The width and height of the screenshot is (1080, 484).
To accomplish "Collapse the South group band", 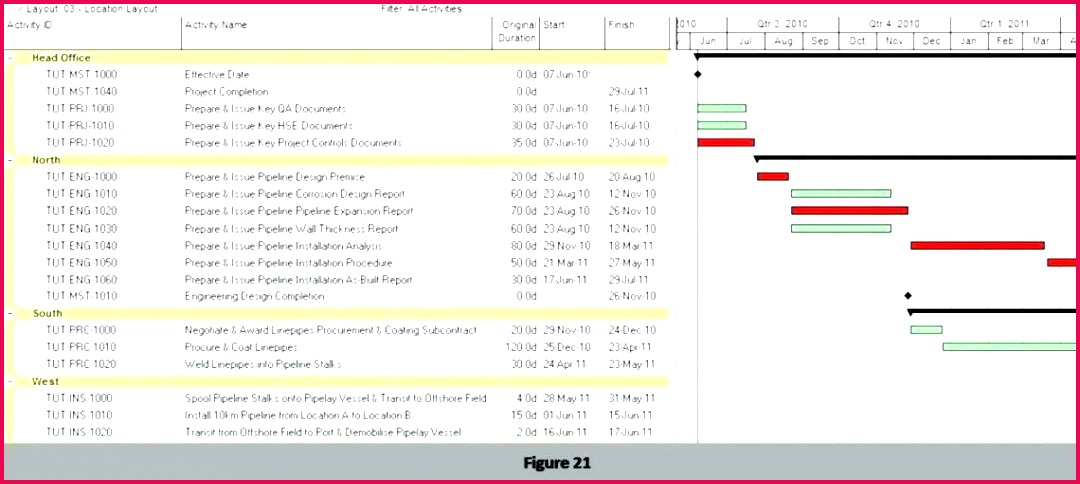I will [10, 313].
